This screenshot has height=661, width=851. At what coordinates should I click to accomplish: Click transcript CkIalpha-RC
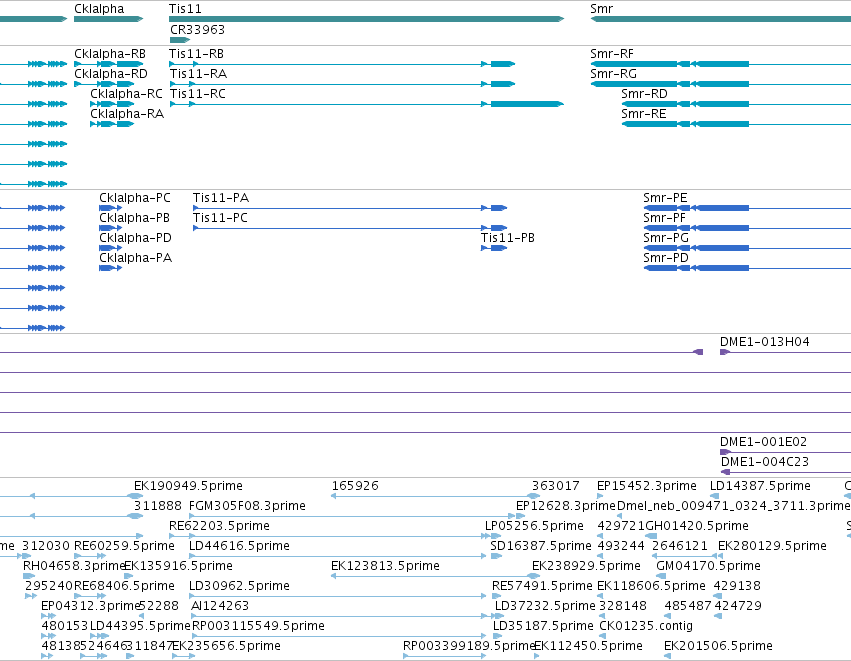112,104
